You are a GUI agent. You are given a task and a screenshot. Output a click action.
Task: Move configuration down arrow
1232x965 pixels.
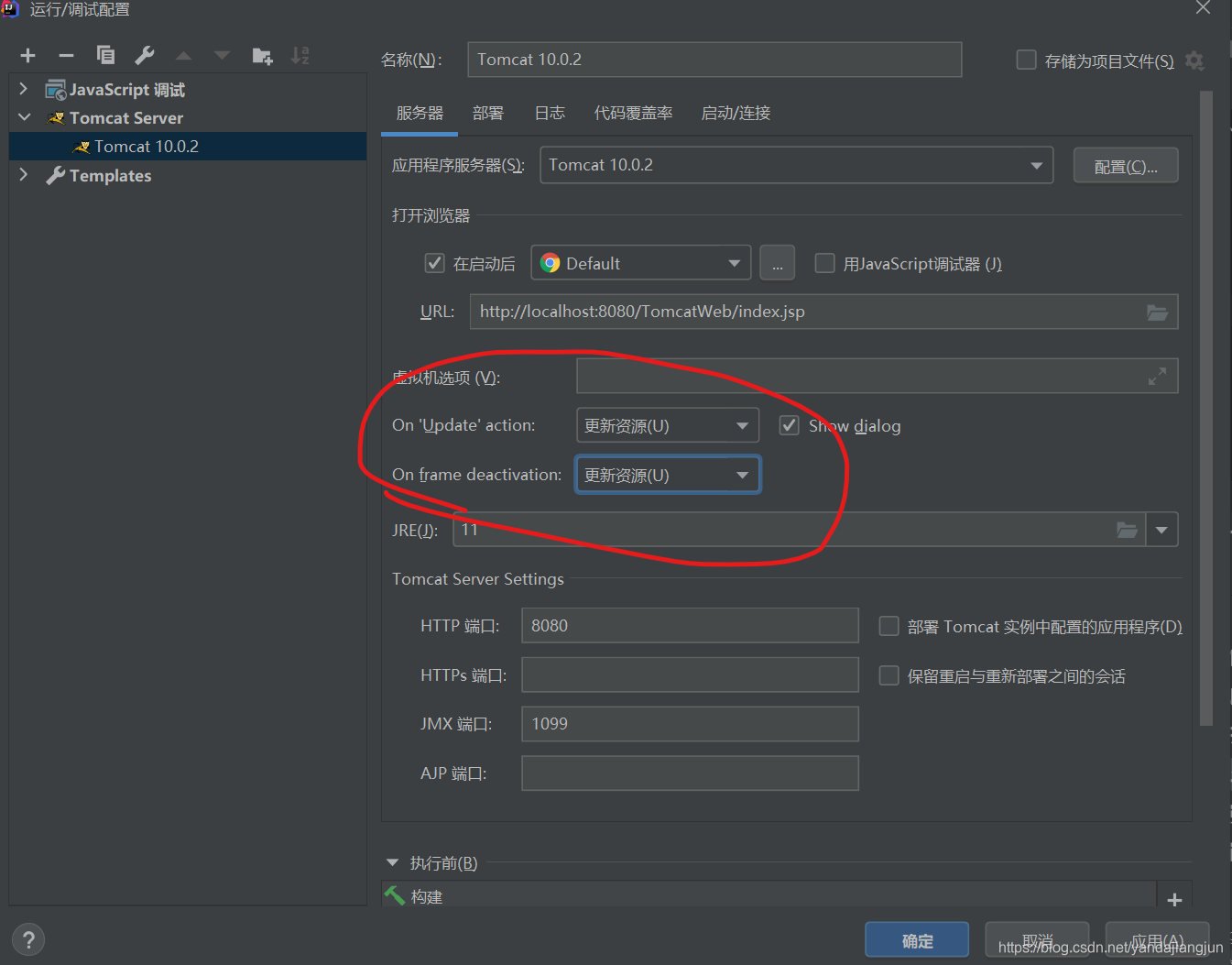pyautogui.click(x=222, y=56)
